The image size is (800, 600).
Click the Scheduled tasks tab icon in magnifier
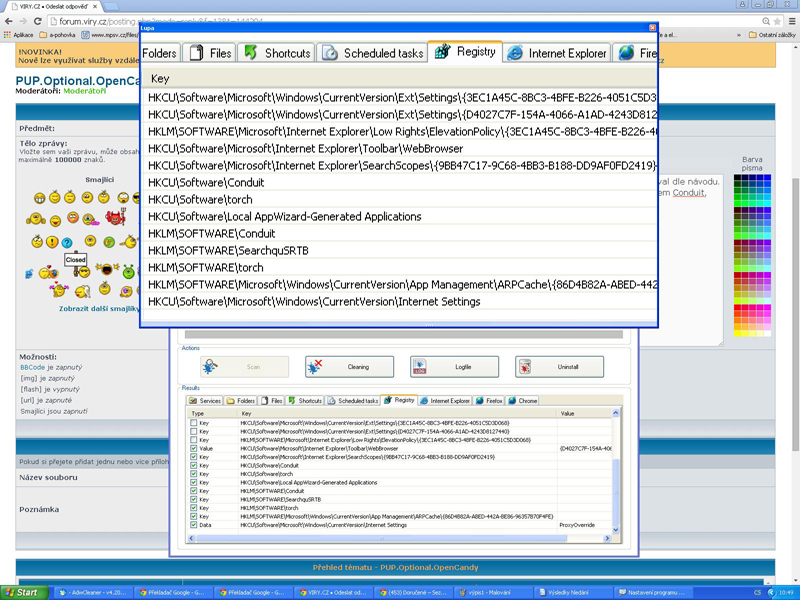pos(330,53)
